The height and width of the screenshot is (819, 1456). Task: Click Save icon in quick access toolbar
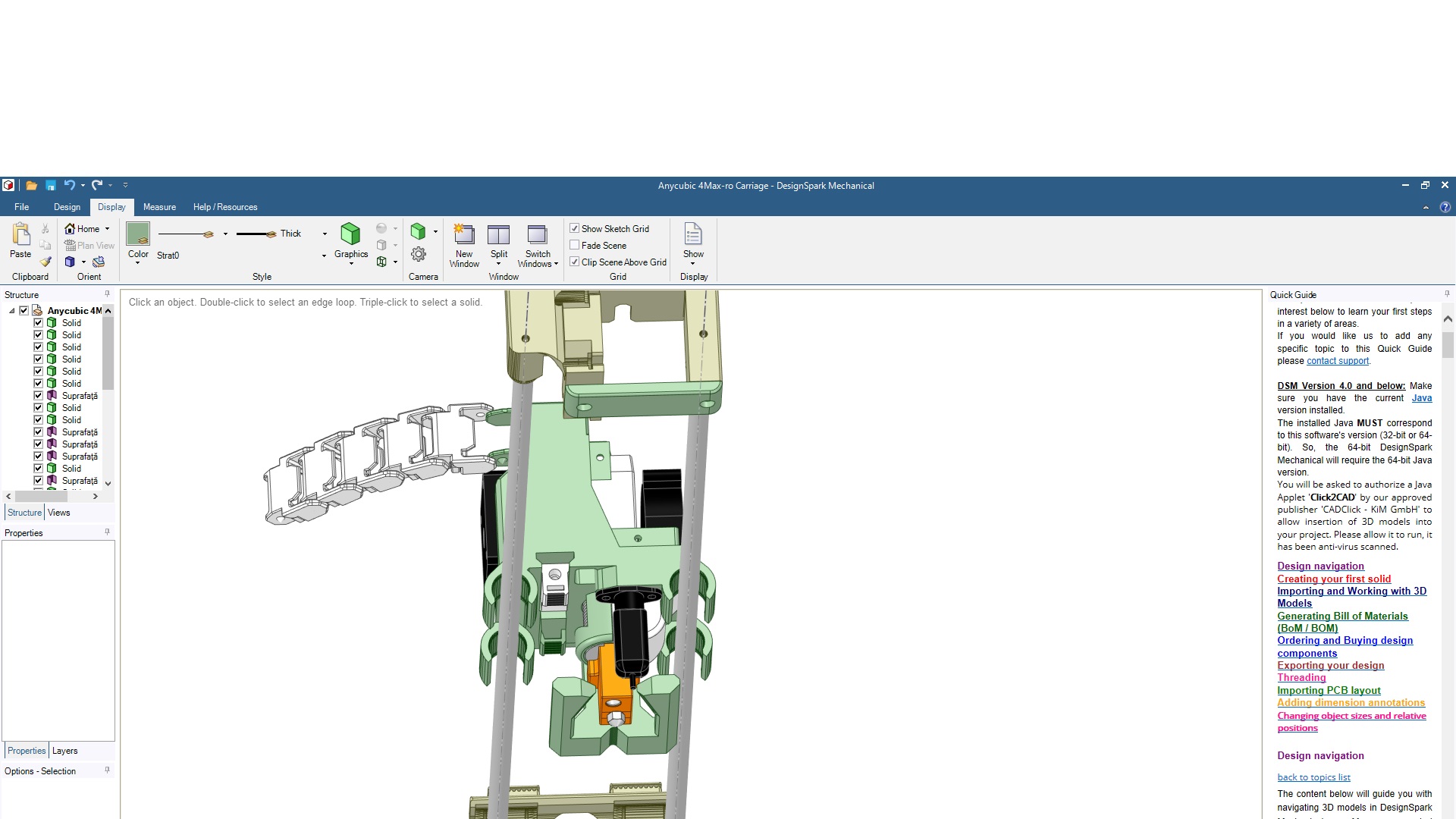(51, 185)
